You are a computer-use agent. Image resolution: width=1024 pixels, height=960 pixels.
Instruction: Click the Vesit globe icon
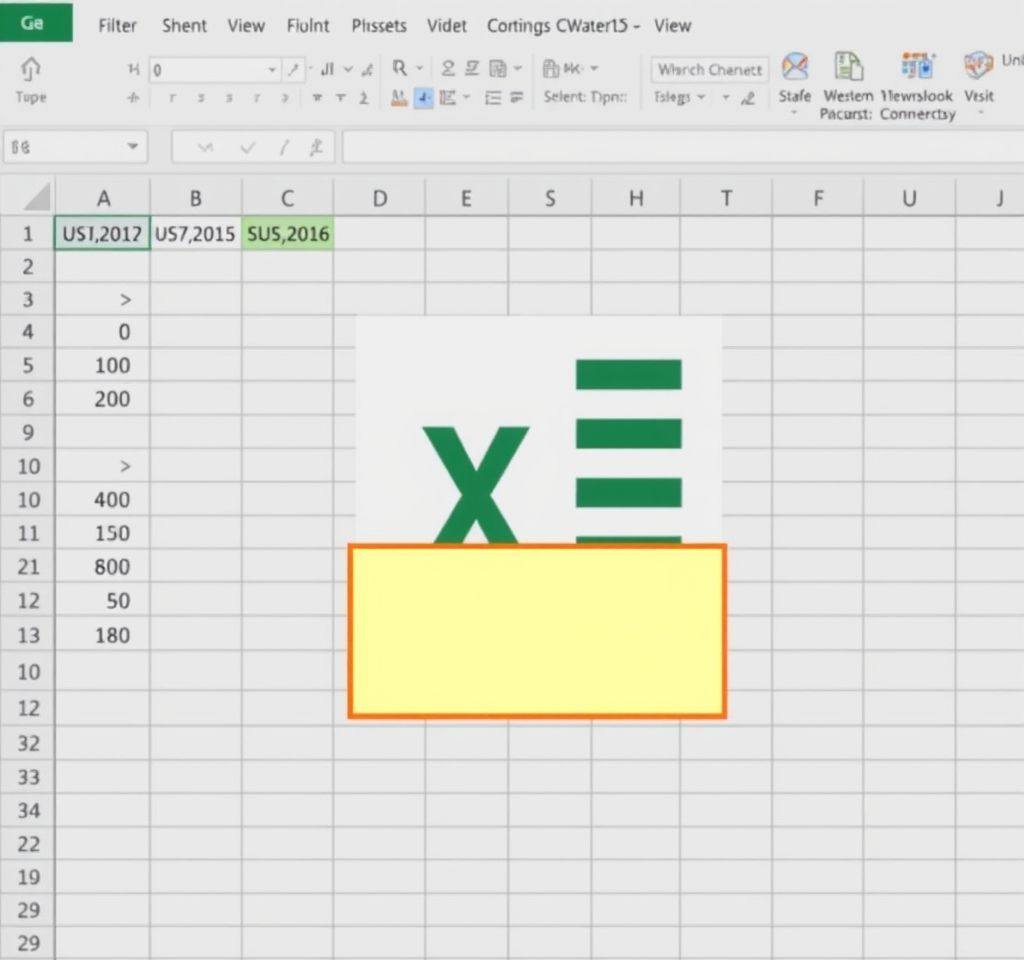pos(978,67)
